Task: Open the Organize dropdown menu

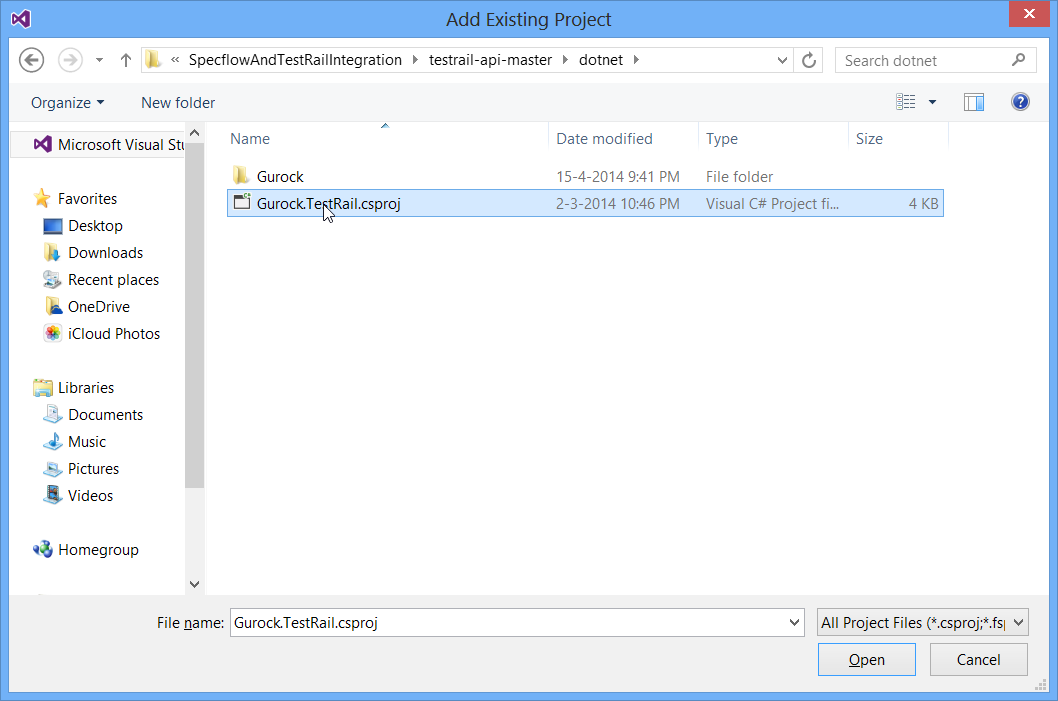Action: (67, 103)
